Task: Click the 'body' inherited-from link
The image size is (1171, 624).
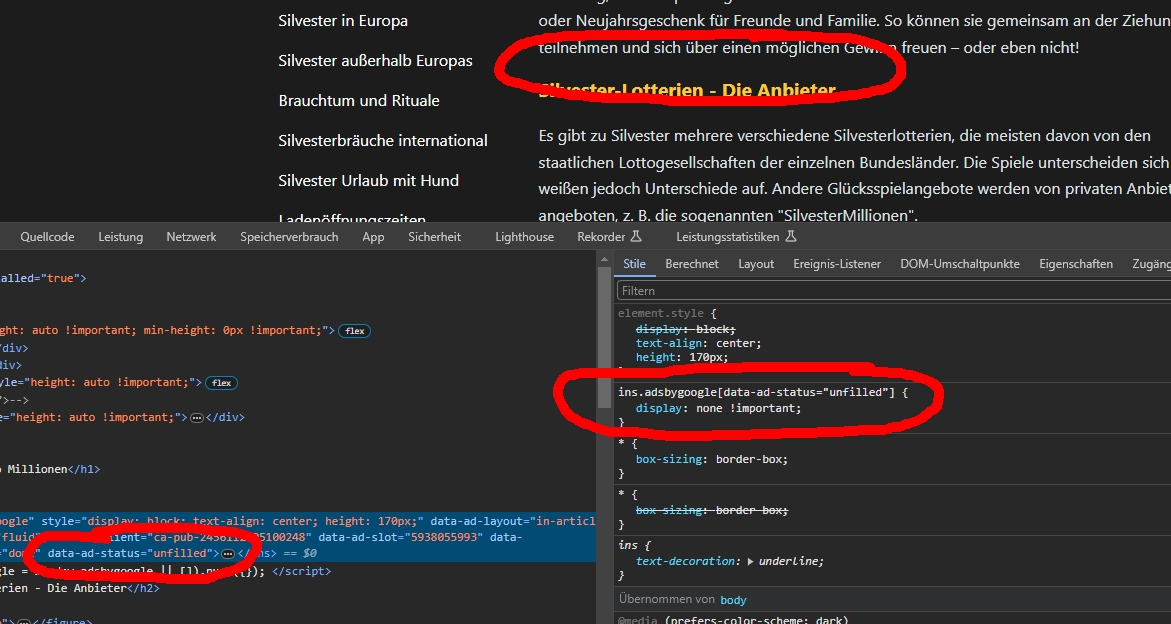Action: 733,600
